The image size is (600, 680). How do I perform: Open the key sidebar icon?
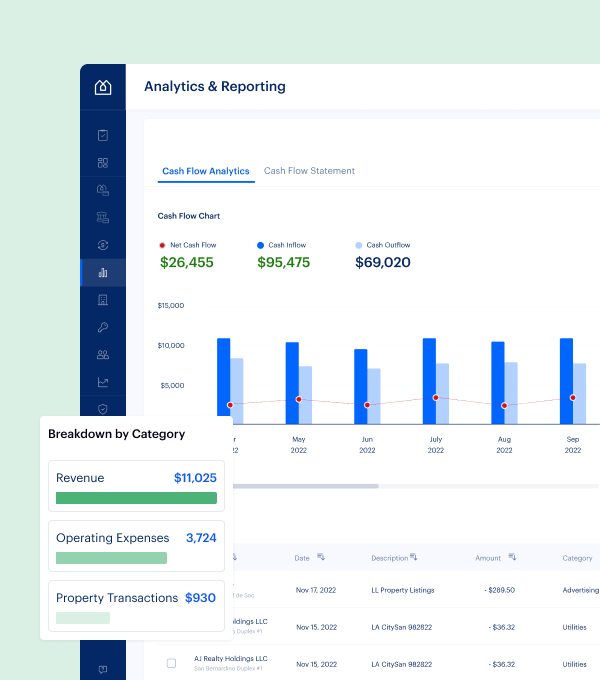pos(103,327)
